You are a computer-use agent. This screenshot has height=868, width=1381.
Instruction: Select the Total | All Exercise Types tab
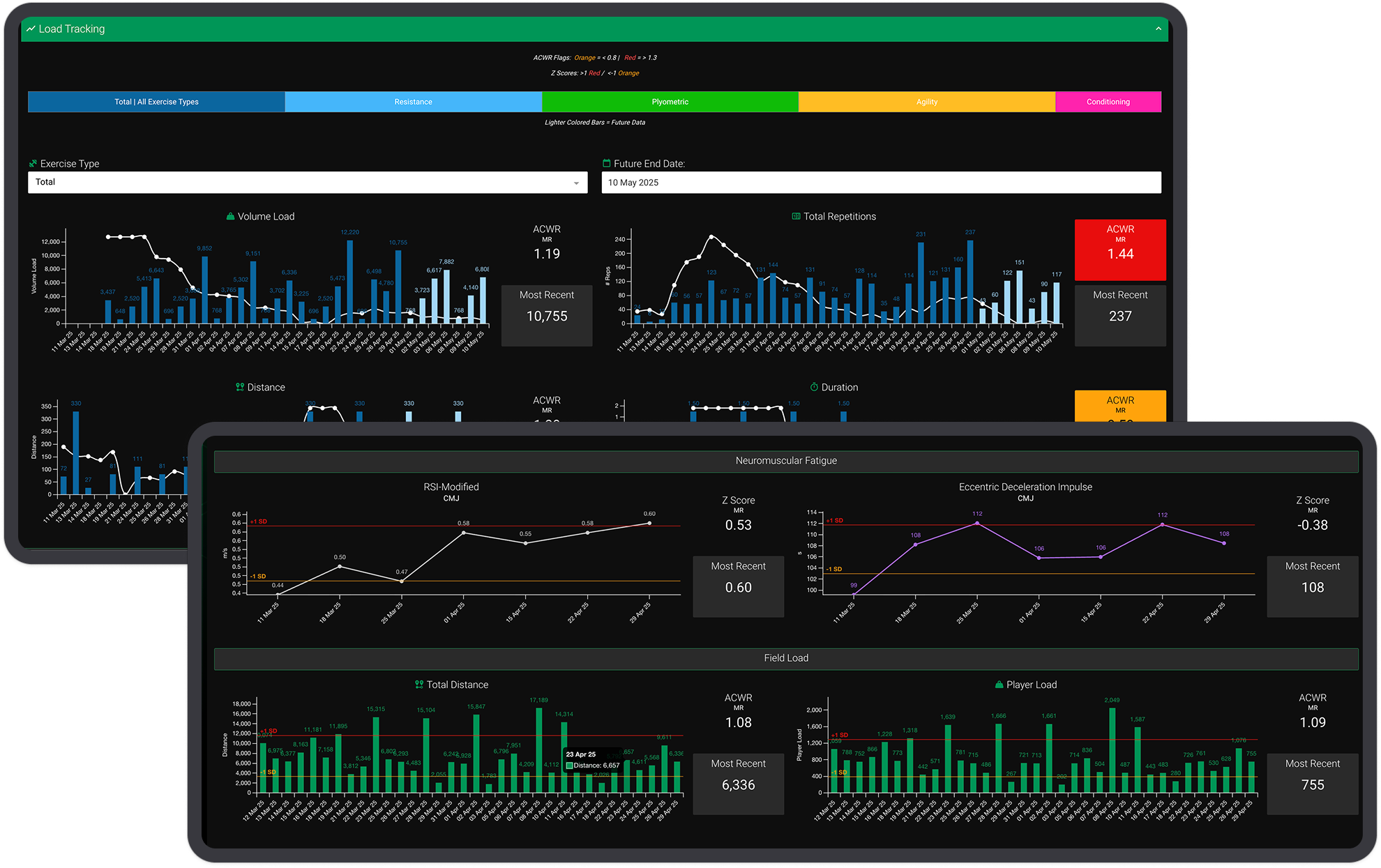click(156, 102)
